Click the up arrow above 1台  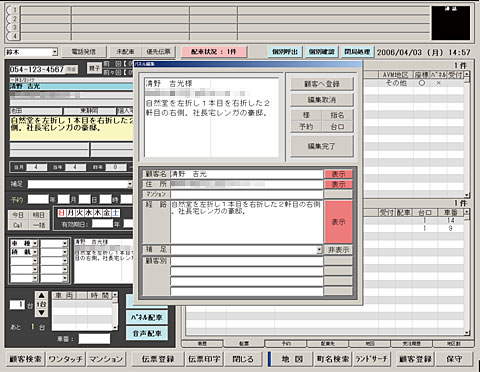point(41,295)
